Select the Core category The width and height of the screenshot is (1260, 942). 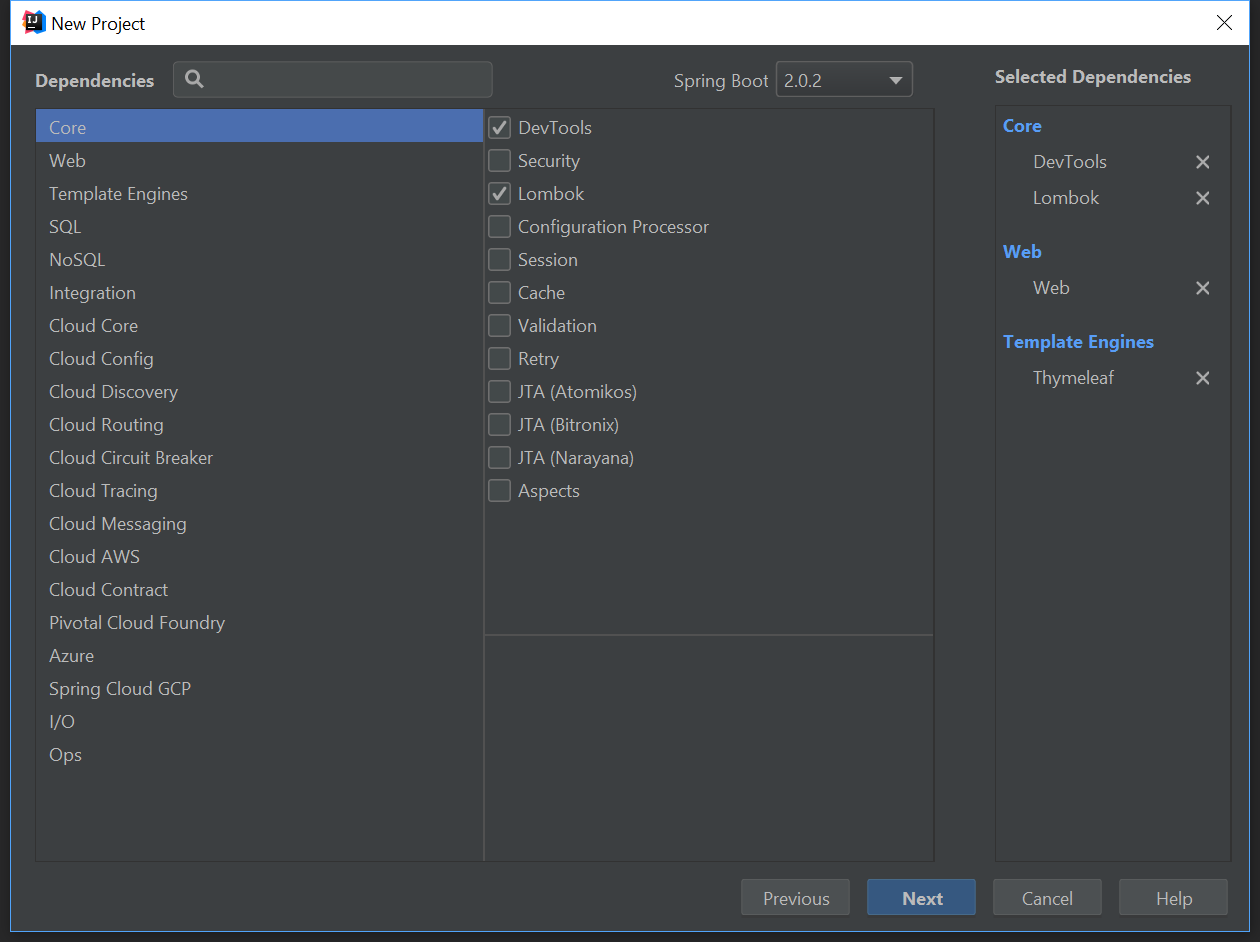[x=259, y=127]
